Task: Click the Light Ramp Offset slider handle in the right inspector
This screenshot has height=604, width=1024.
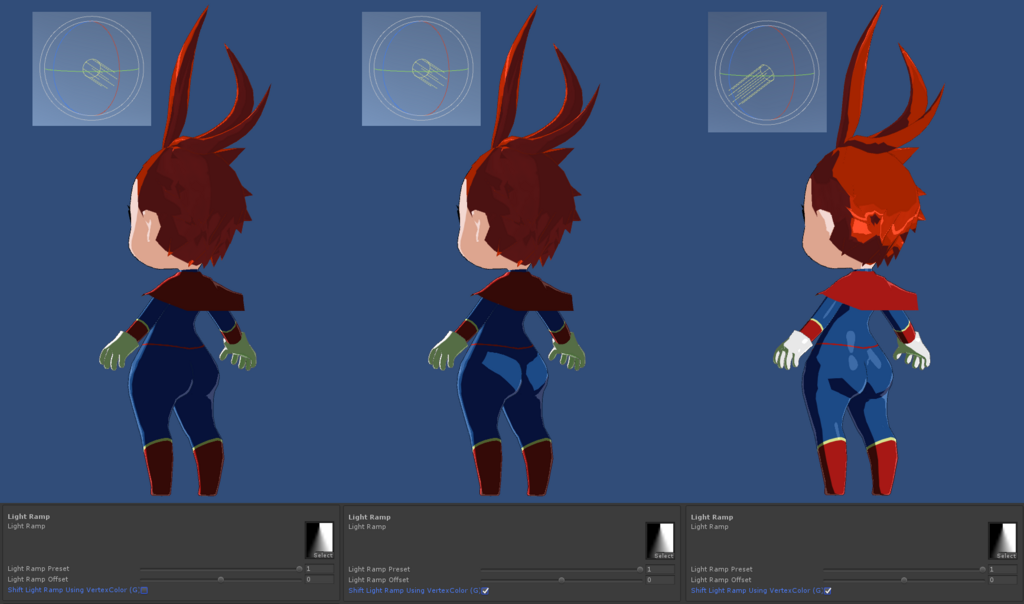Action: [904, 580]
